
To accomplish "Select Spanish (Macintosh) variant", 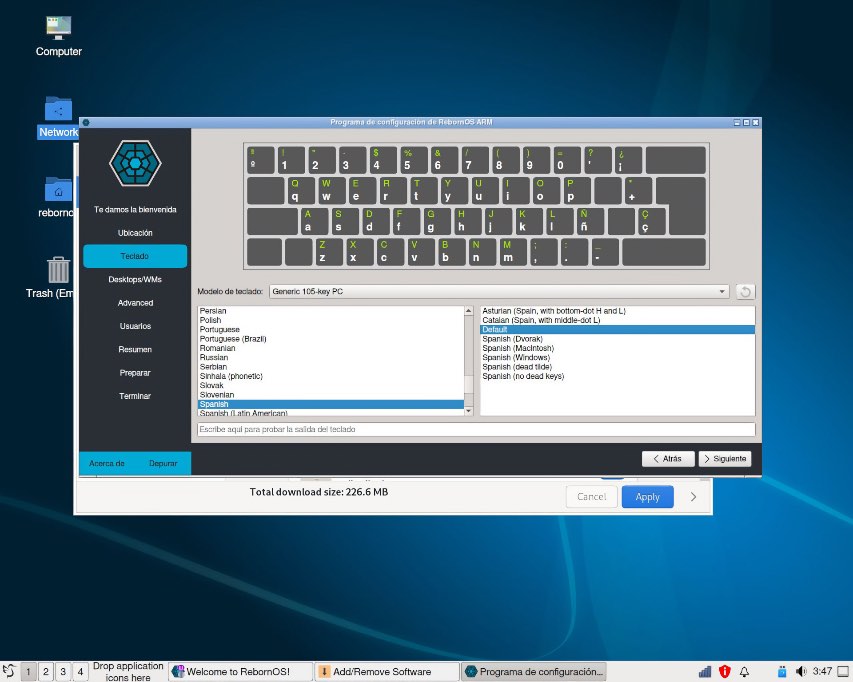I will (x=617, y=348).
